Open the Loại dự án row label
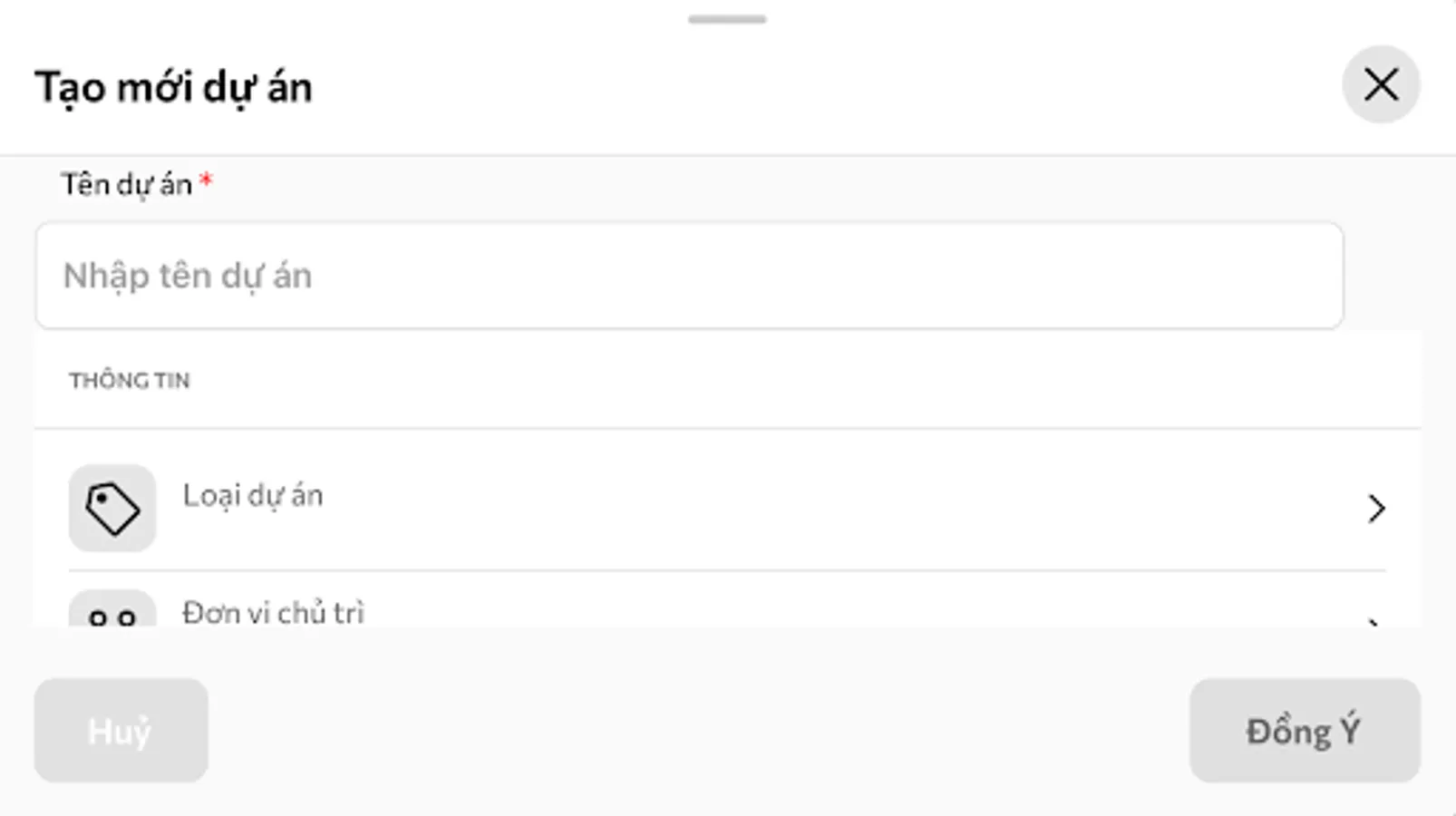This screenshot has height=816, width=1456. 253,496
